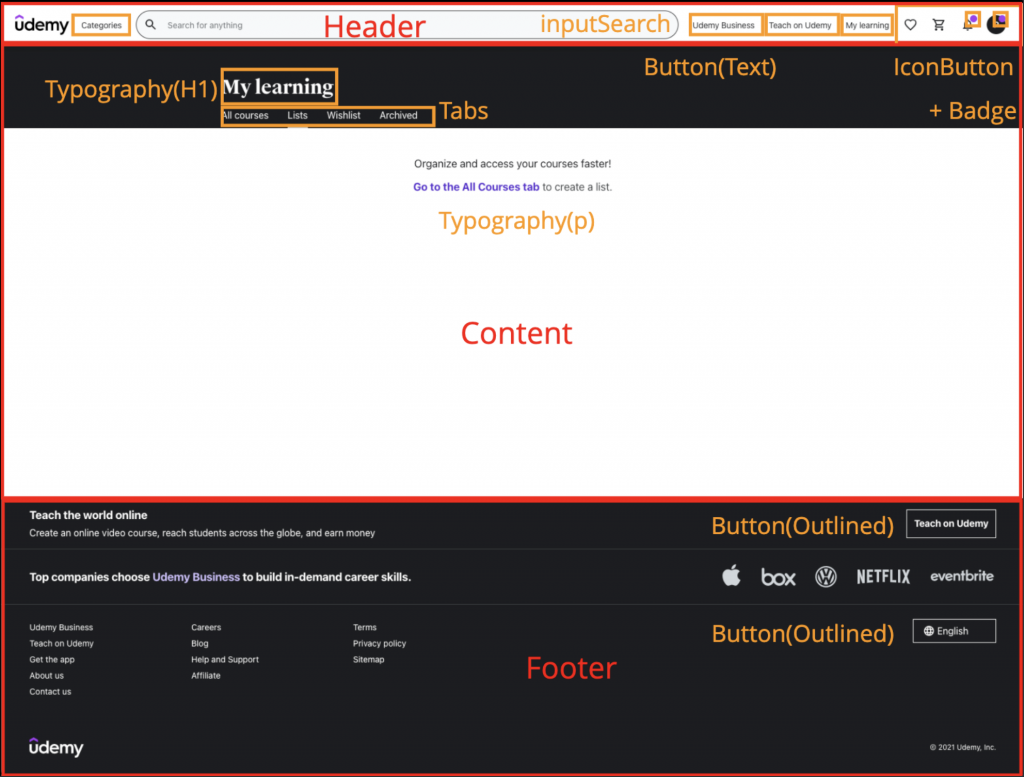Open the Get the app footer link
Screen dimensions: 1024x777
(52, 659)
